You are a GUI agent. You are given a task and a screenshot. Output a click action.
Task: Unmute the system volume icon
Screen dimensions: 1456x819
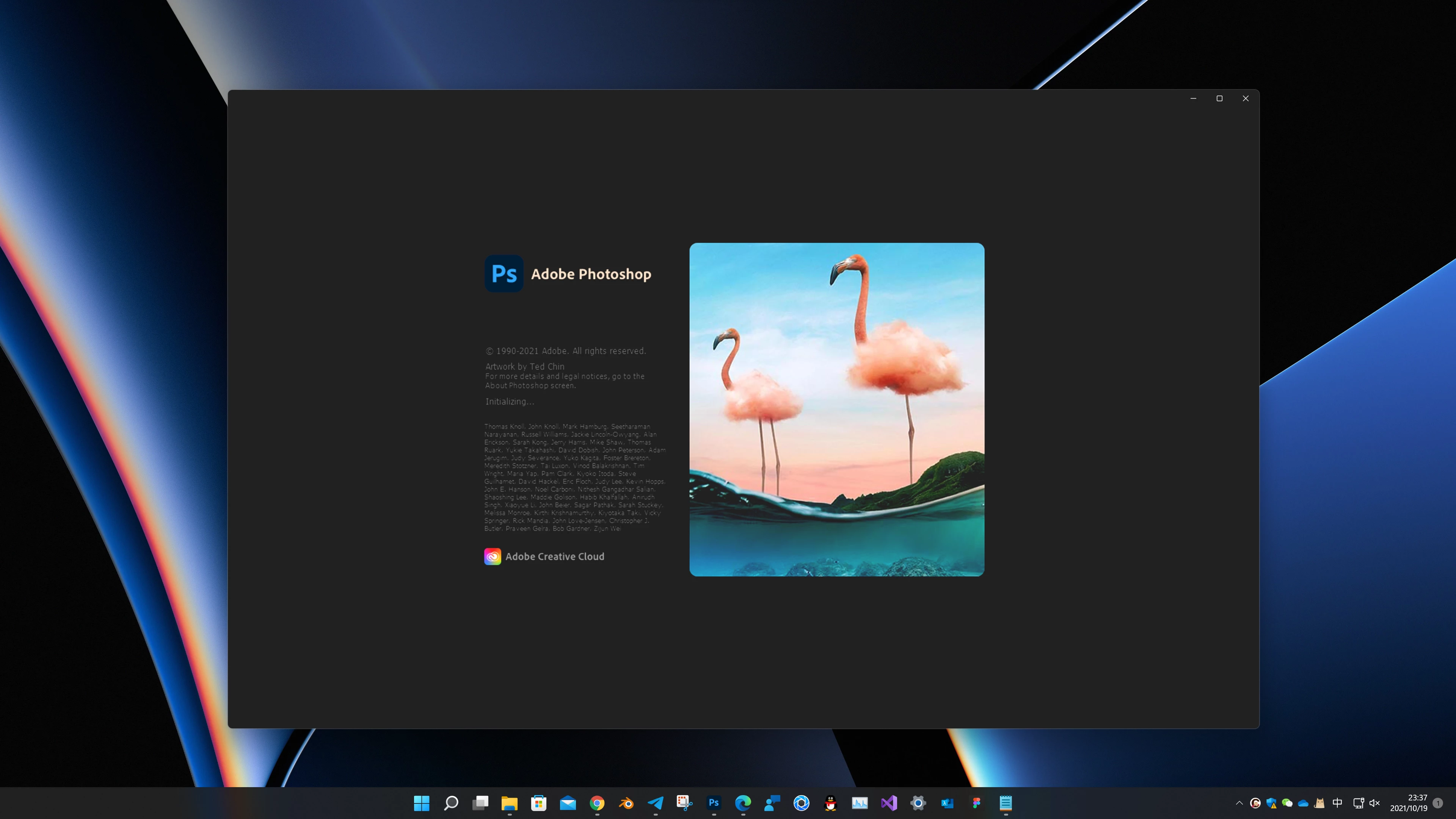pyautogui.click(x=1374, y=803)
